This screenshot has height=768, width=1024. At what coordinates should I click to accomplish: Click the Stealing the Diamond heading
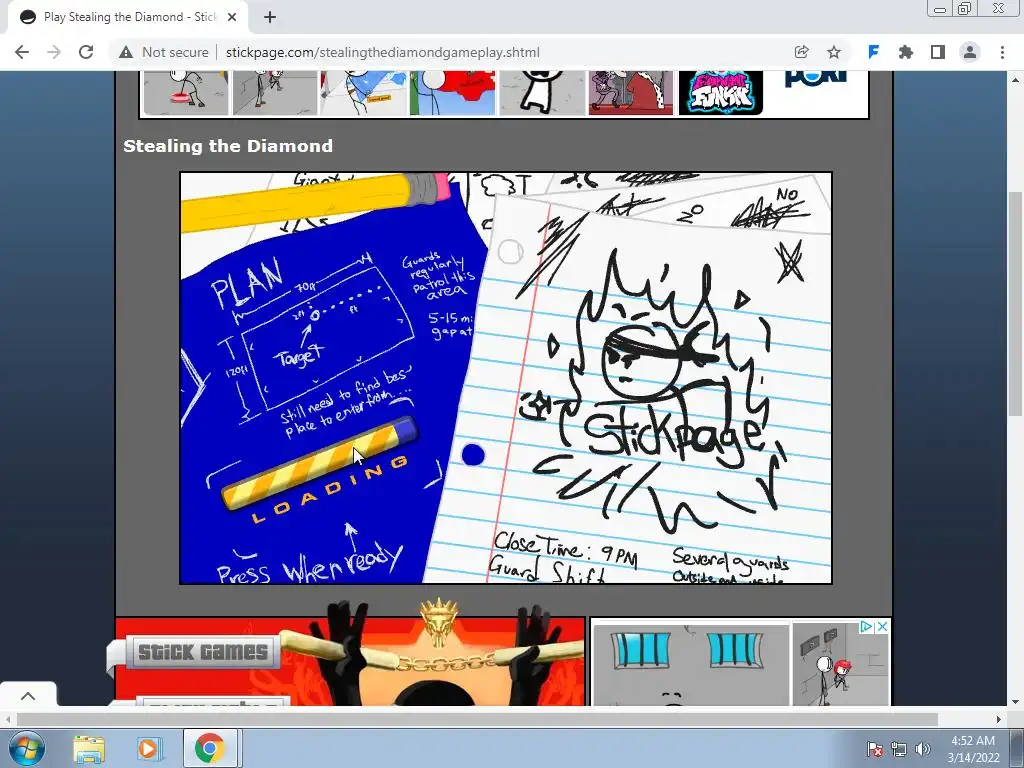click(x=228, y=146)
